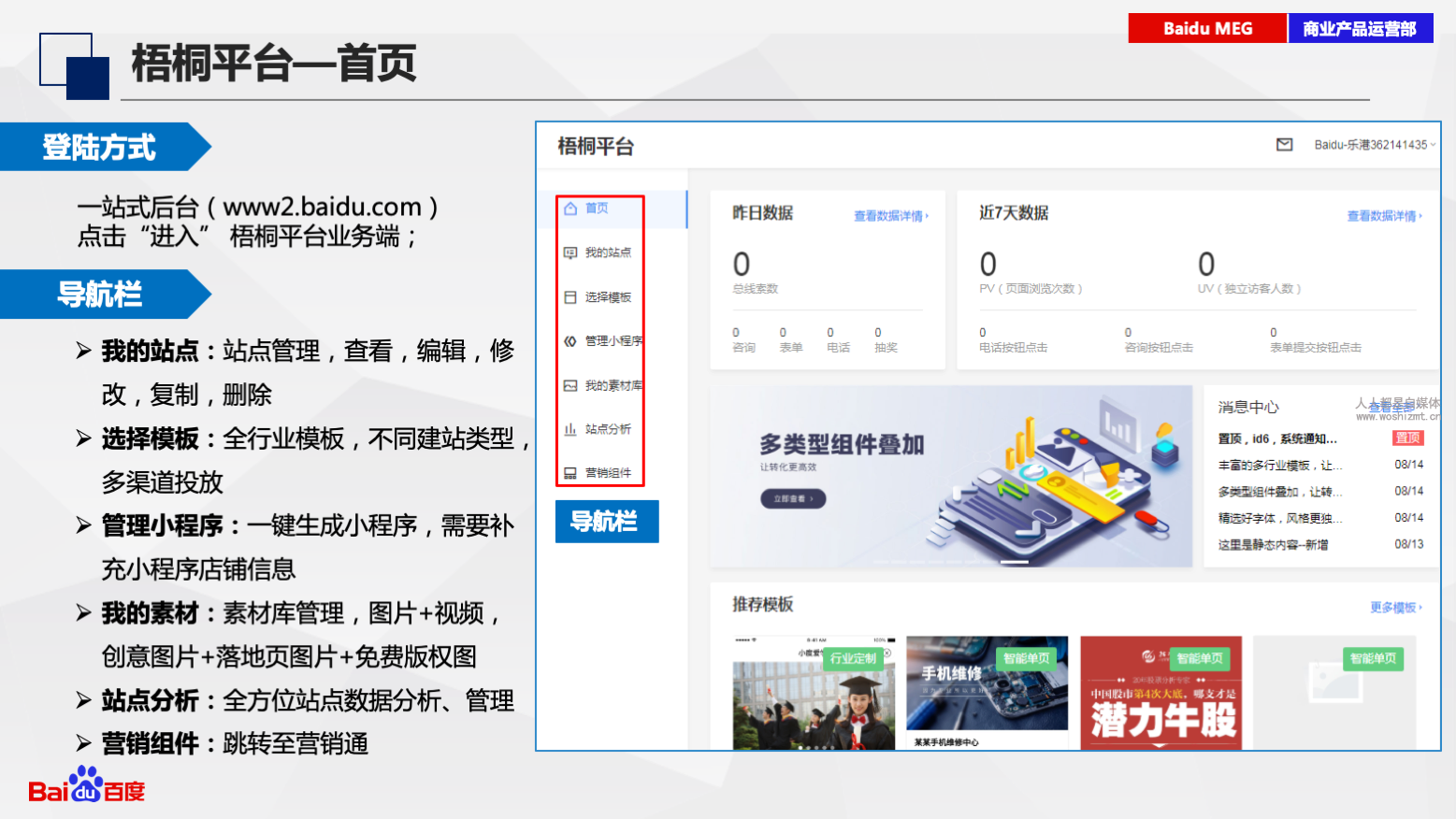This screenshot has width=1456, height=819.
Task: Click the 08/13 date in 消息中心
Action: 1409,544
